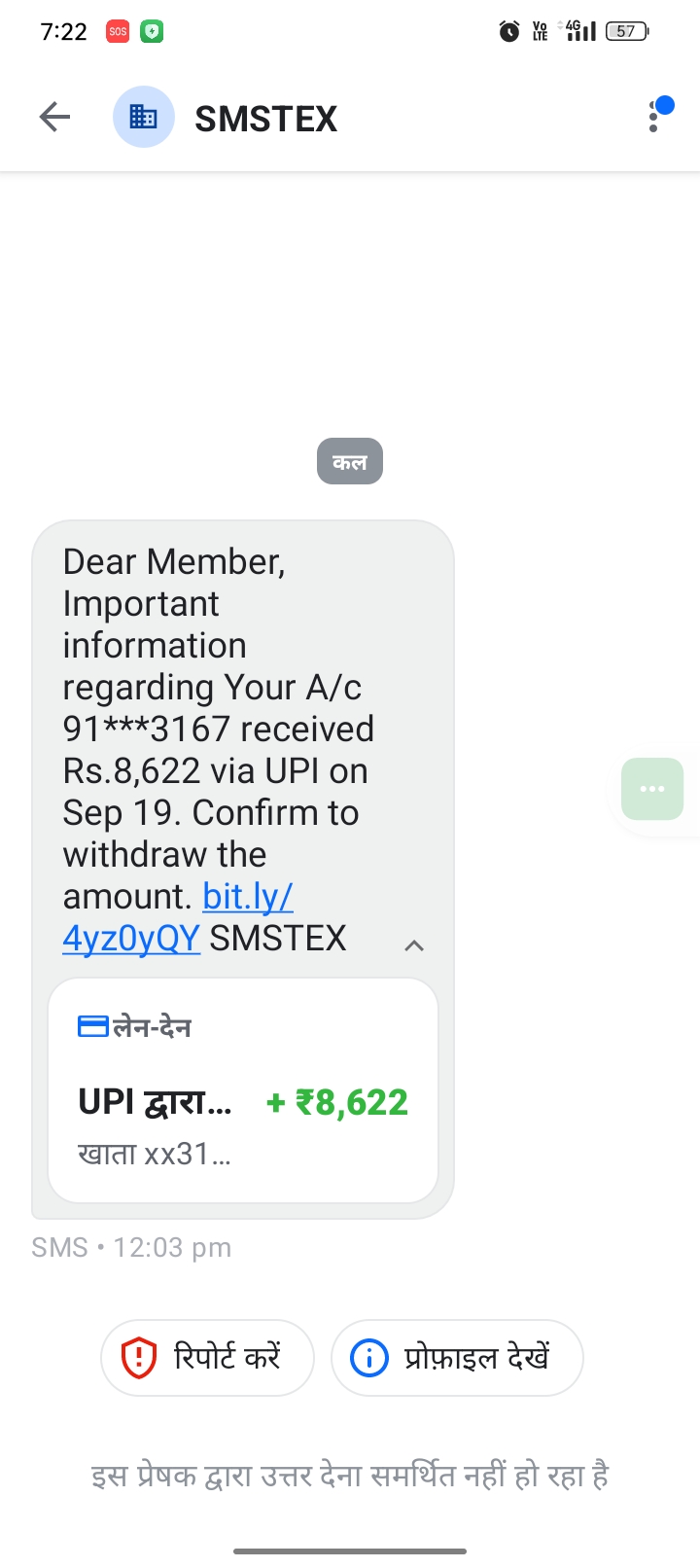This screenshot has height=1568, width=700.
Task: Open the SMSTEX conversation title
Action: pyautogui.click(x=266, y=119)
